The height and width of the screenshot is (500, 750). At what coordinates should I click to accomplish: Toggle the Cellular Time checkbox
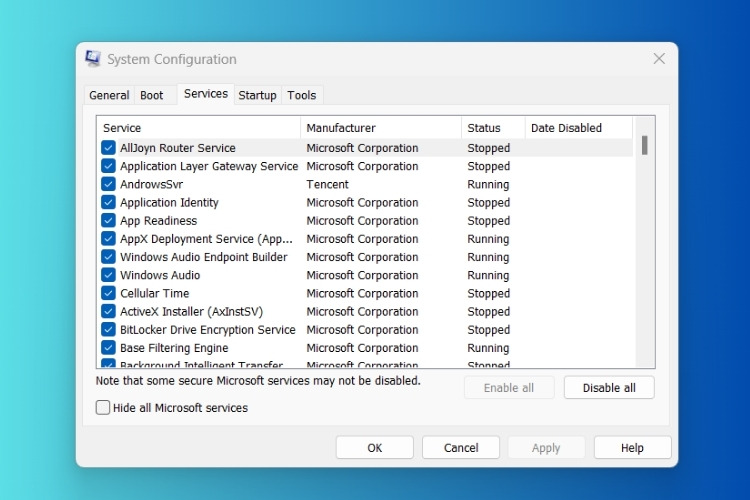click(x=108, y=293)
